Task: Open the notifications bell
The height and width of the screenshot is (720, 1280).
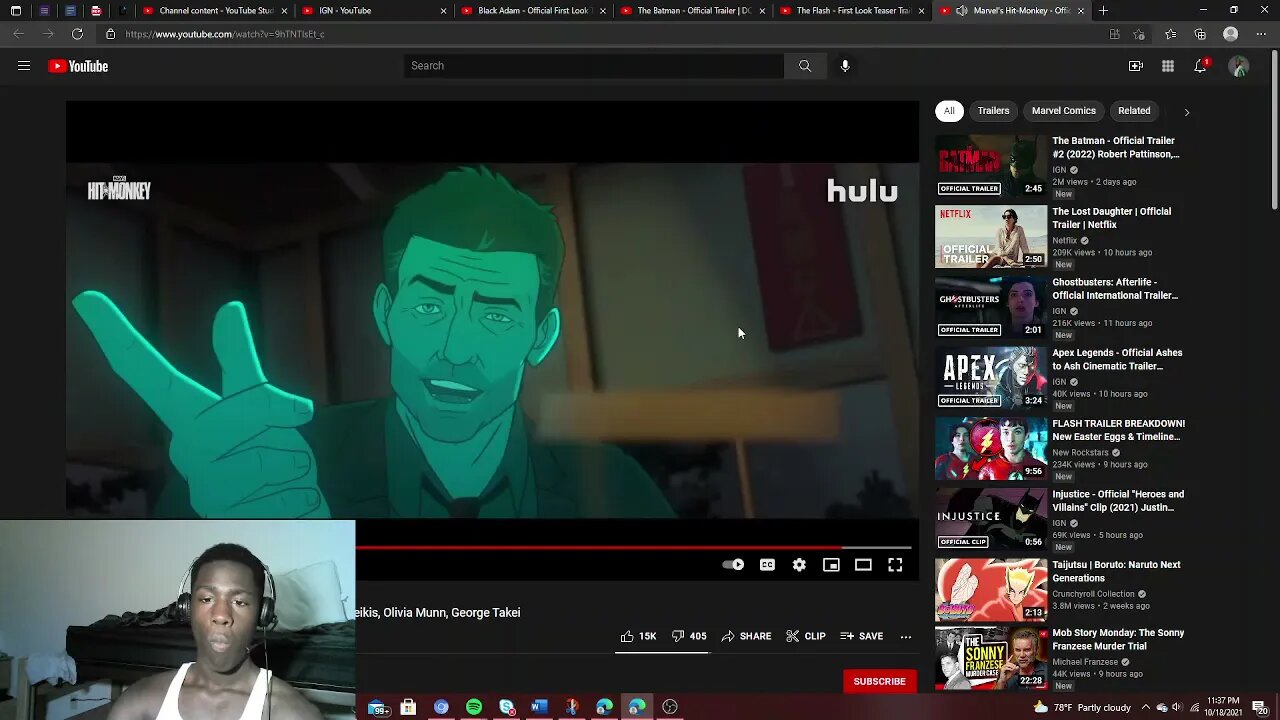Action: [1200, 66]
